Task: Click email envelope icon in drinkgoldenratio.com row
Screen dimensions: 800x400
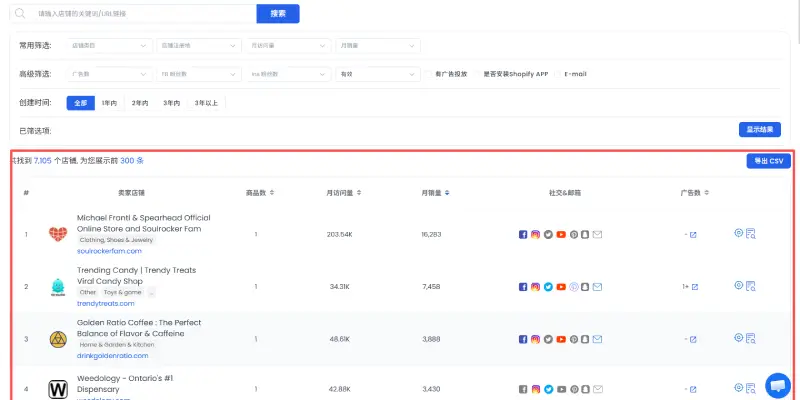Action: click(x=597, y=339)
